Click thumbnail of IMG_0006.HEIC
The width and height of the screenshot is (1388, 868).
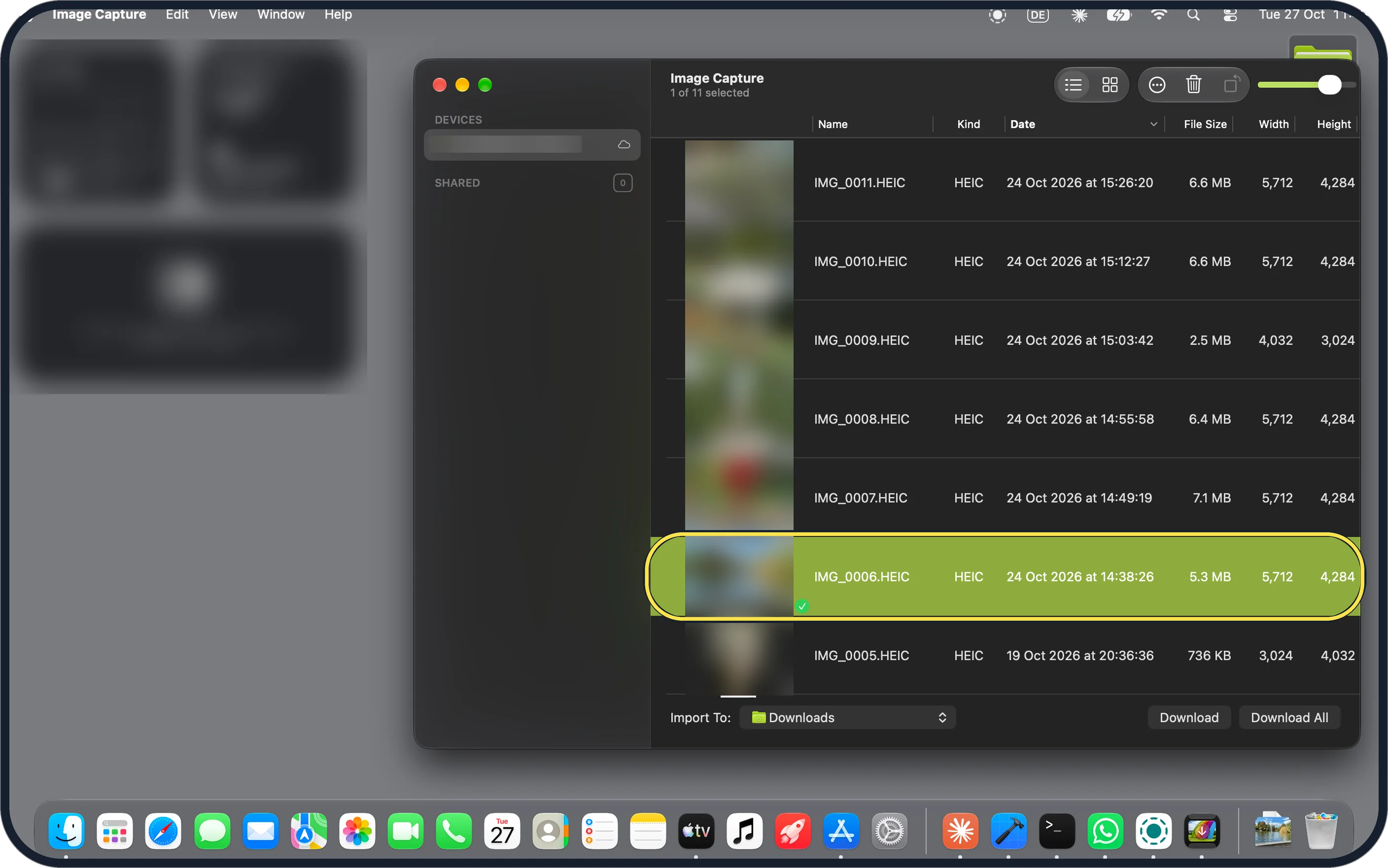739,576
